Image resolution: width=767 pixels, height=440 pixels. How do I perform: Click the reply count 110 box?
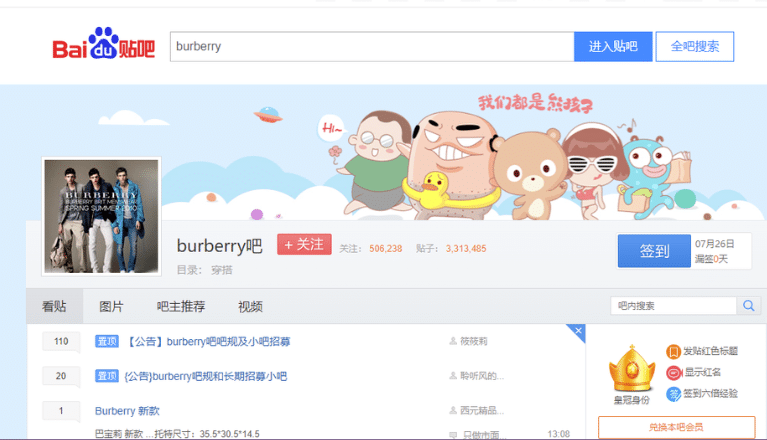[x=61, y=341]
